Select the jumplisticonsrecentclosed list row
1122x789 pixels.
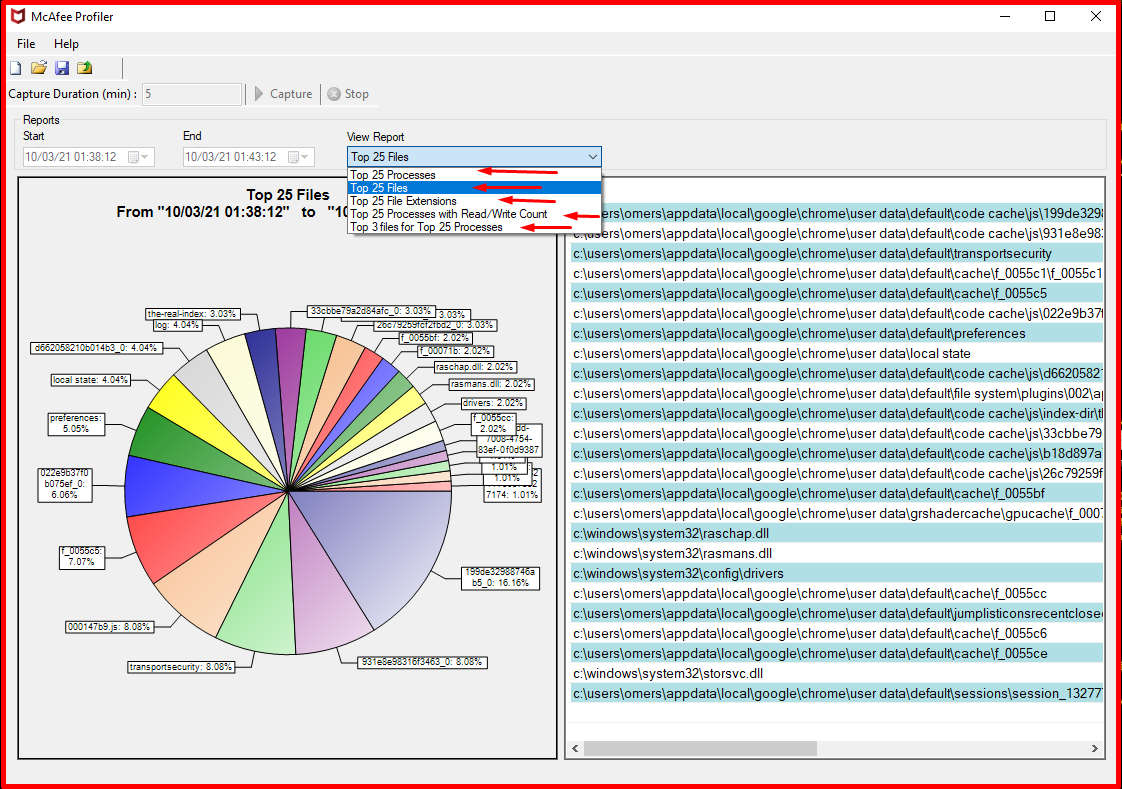coord(836,614)
